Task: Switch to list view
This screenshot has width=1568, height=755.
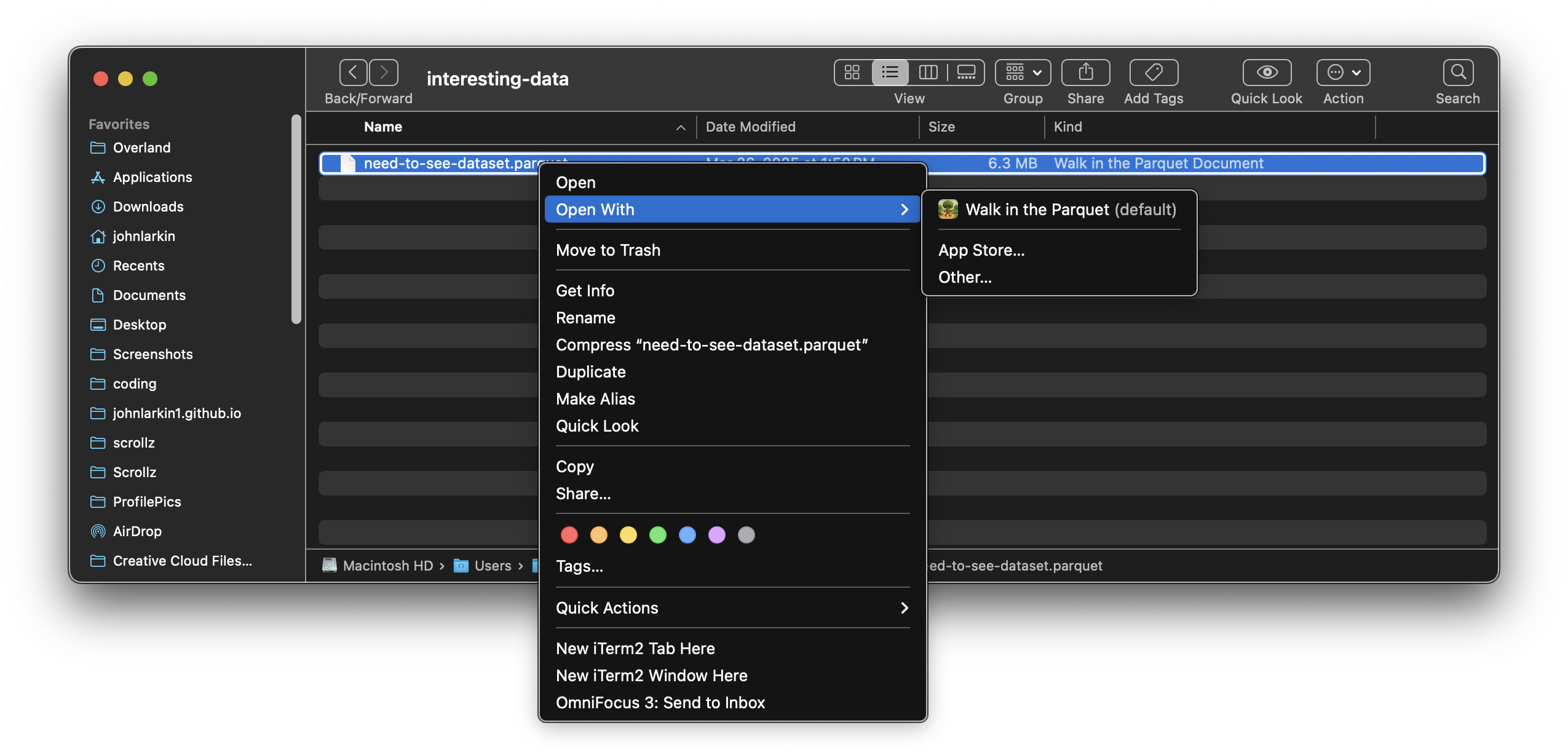Action: (x=890, y=73)
